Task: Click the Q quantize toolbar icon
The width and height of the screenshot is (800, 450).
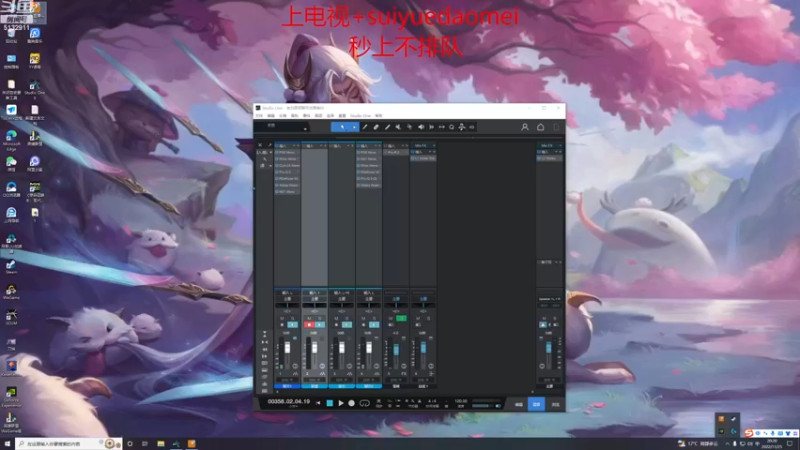Action: (x=452, y=127)
